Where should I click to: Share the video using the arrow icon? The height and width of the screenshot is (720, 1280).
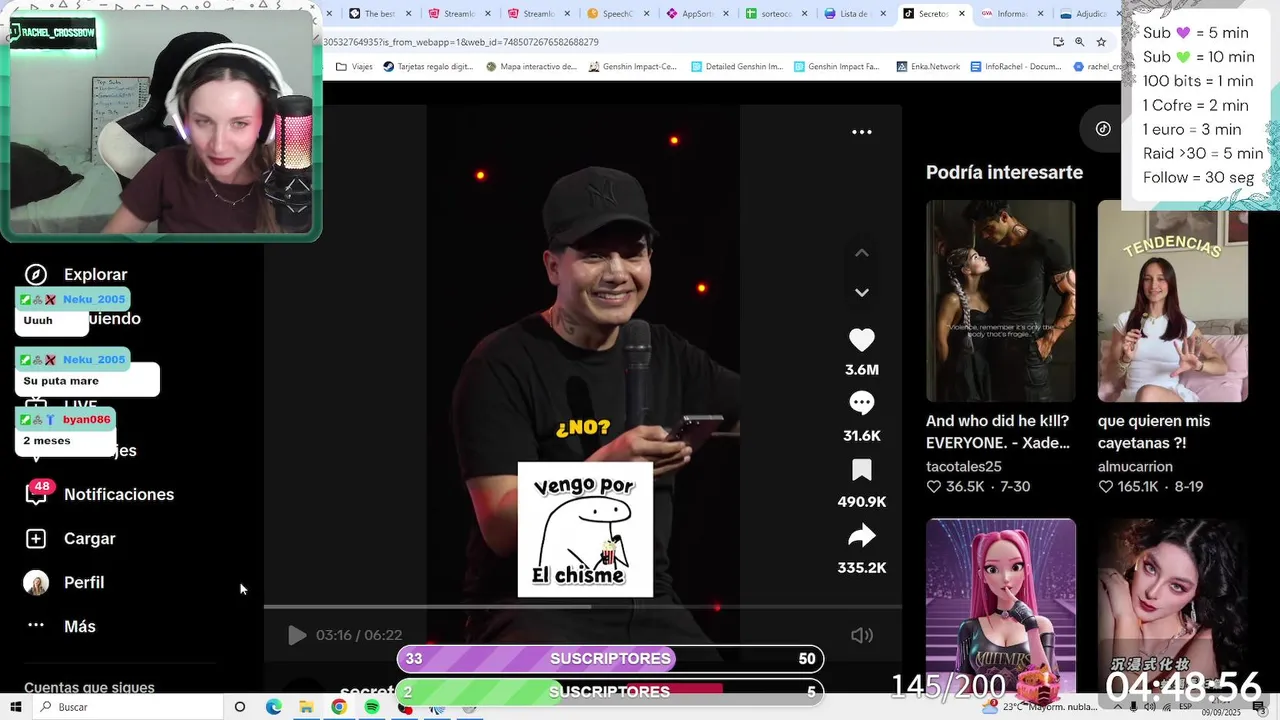861,536
